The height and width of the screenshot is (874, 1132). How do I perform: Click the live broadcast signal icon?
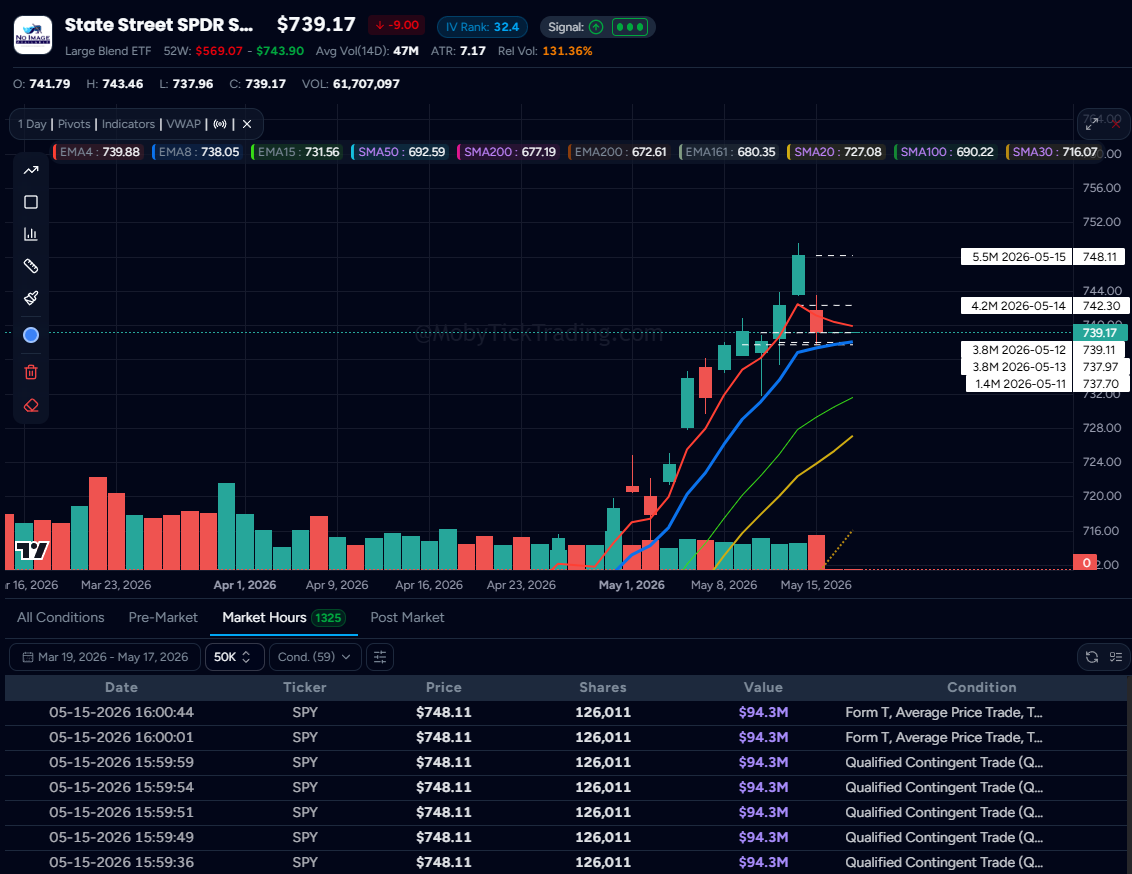[x=220, y=124]
